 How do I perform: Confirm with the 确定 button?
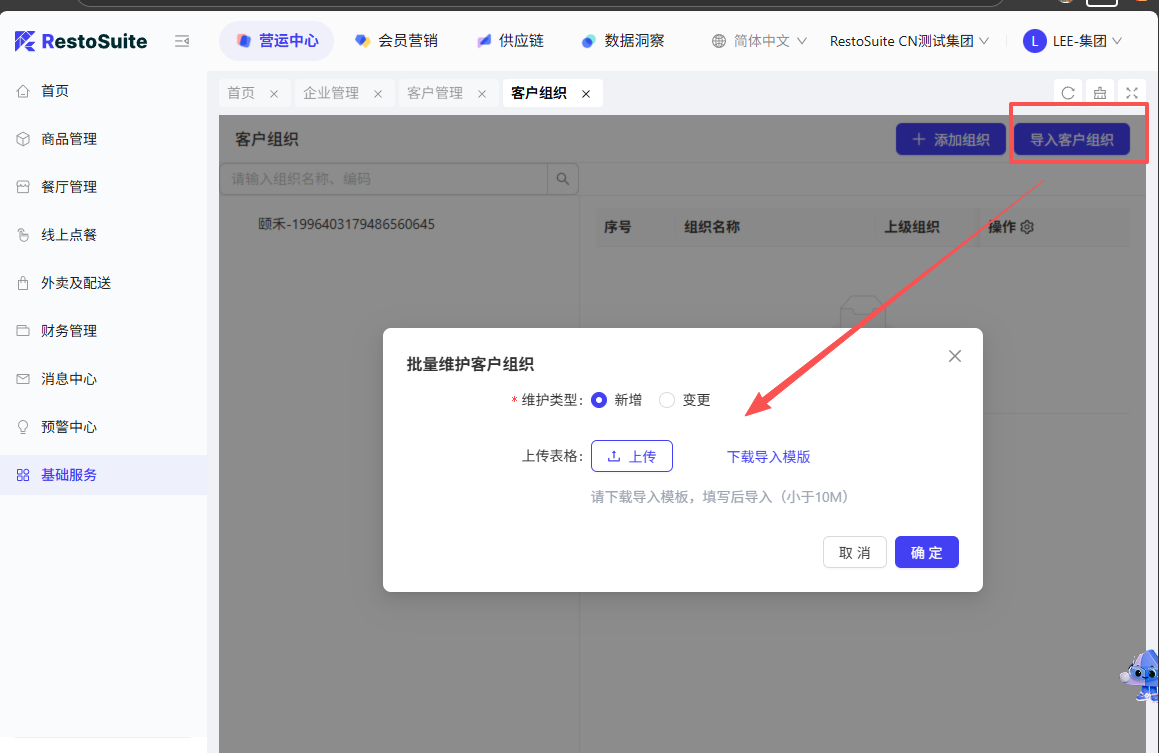click(926, 552)
